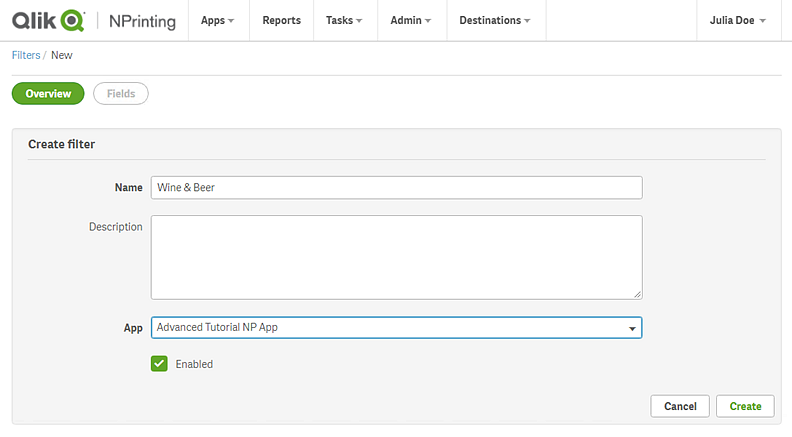The width and height of the screenshot is (792, 437).
Task: Click the Description box resize handle
Action: tap(637, 294)
